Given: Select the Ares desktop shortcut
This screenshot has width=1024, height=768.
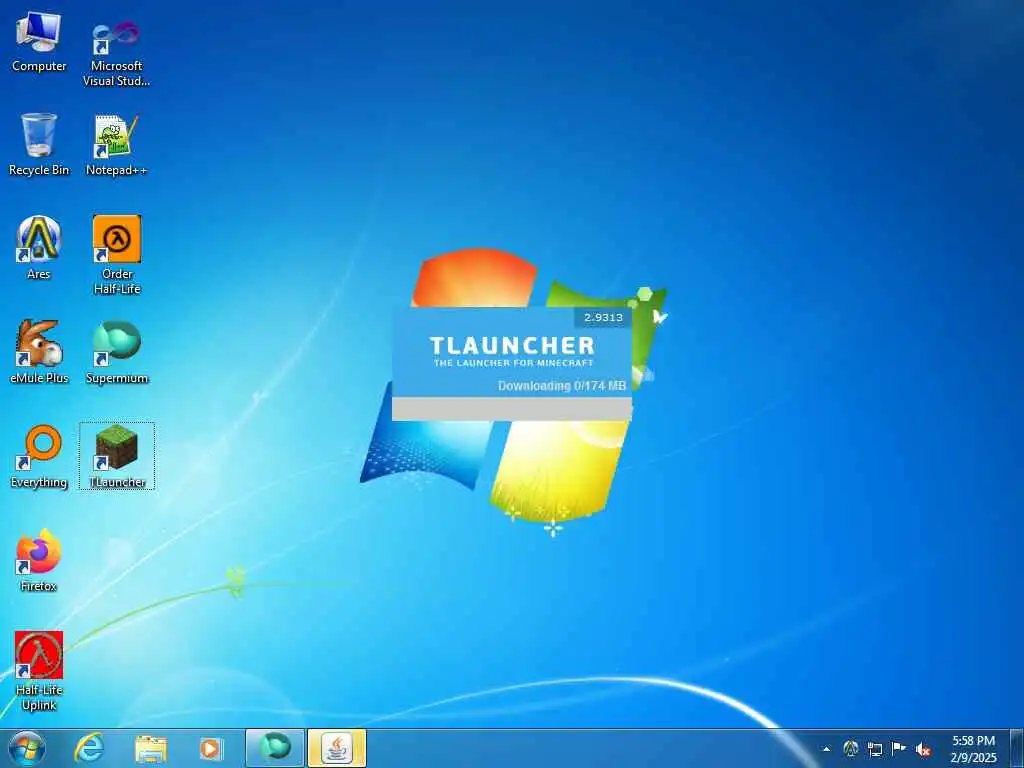Looking at the screenshot, I should 39,247.
